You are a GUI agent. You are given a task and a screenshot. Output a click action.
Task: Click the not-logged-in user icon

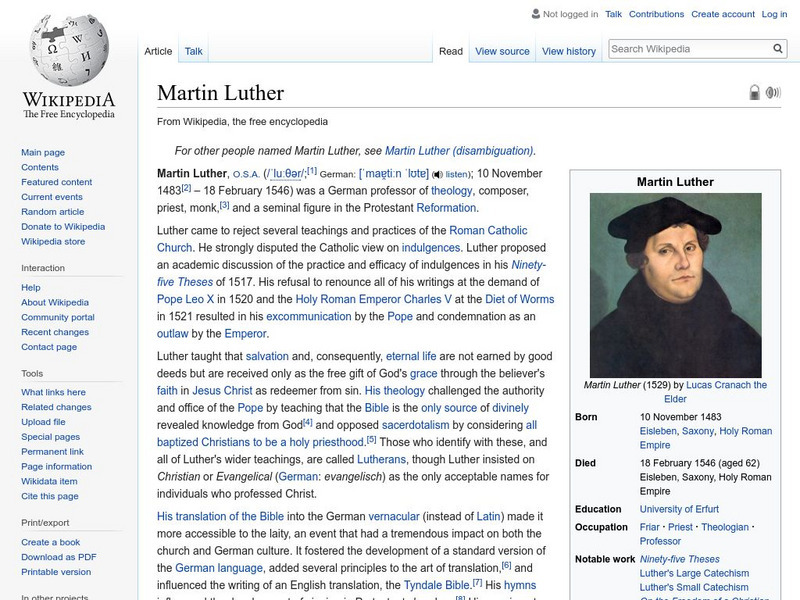pos(536,14)
